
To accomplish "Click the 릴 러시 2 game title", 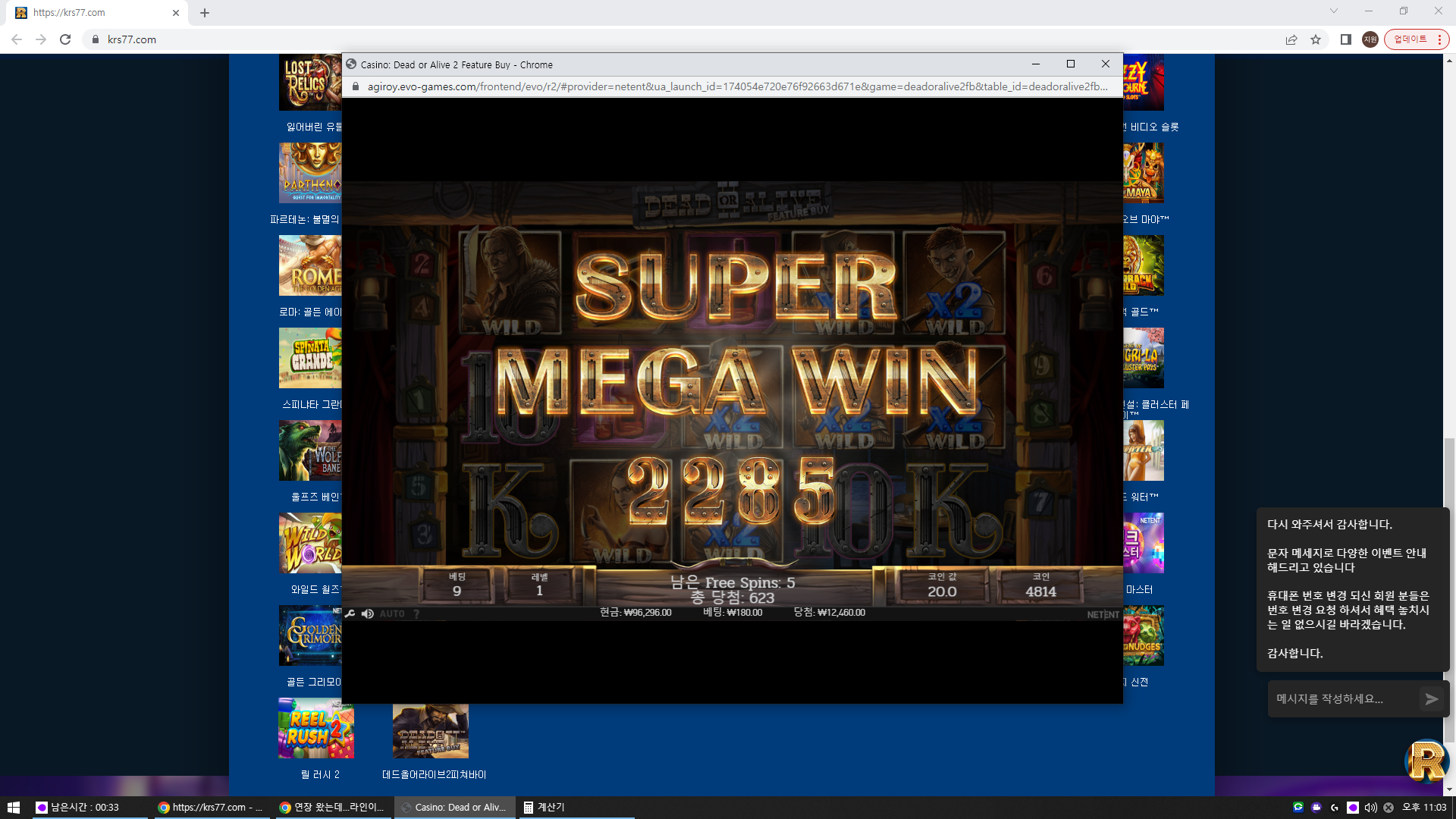I will pos(320,774).
